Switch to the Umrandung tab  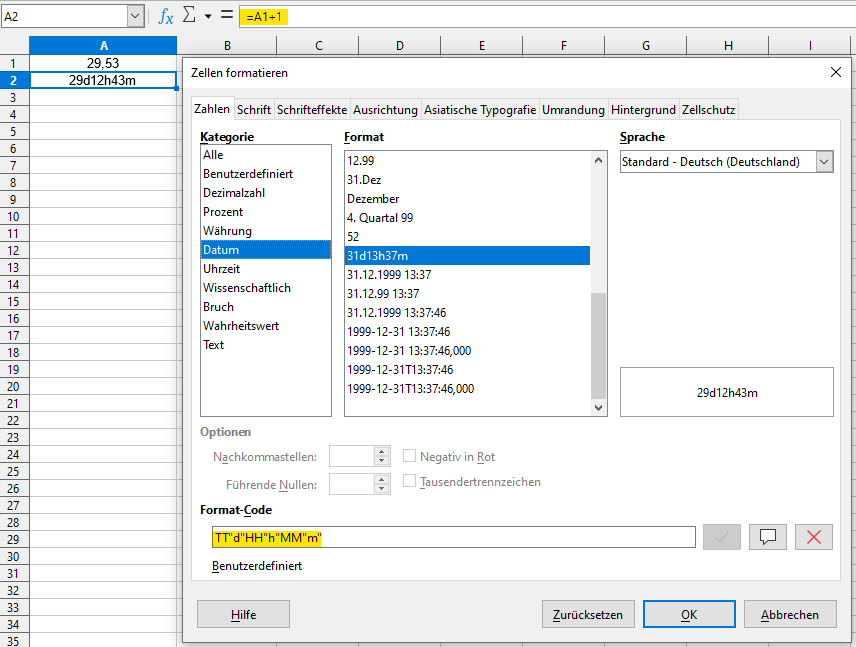point(573,110)
